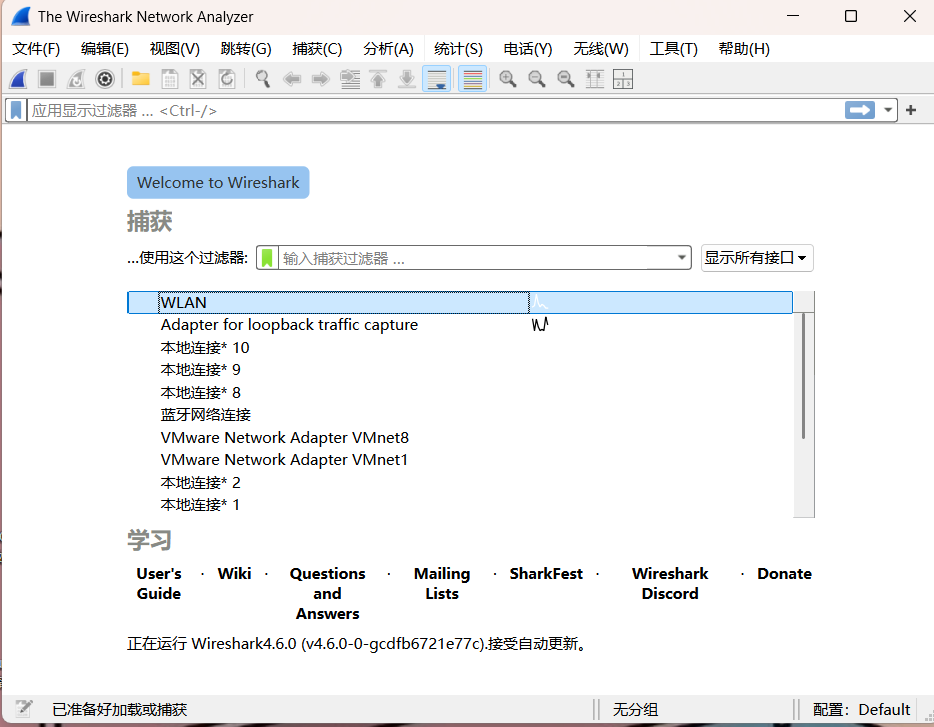Click the restart current capture icon
The image size is (934, 727).
75,78
